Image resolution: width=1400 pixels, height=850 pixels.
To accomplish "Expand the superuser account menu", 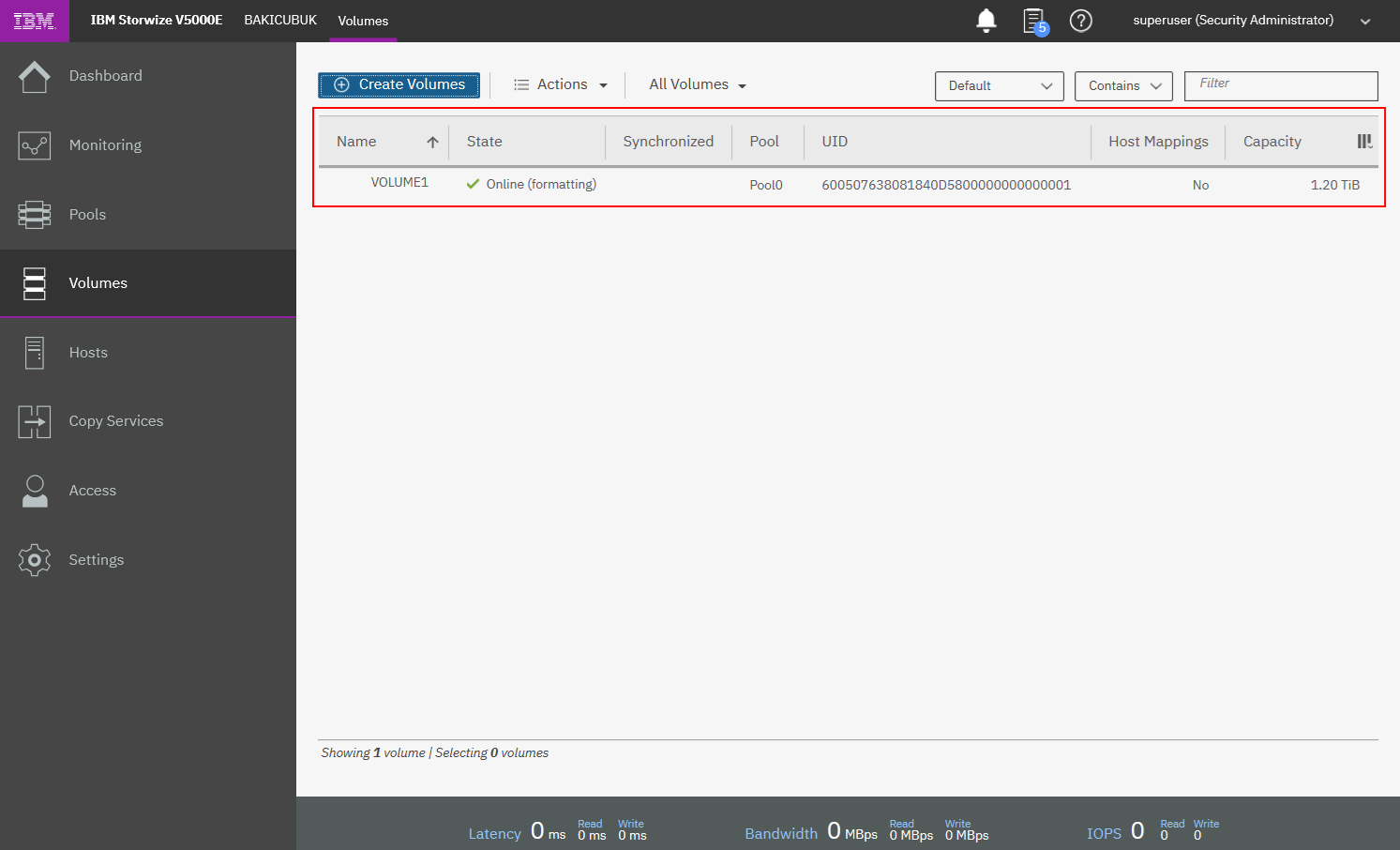I will pyautogui.click(x=1365, y=22).
